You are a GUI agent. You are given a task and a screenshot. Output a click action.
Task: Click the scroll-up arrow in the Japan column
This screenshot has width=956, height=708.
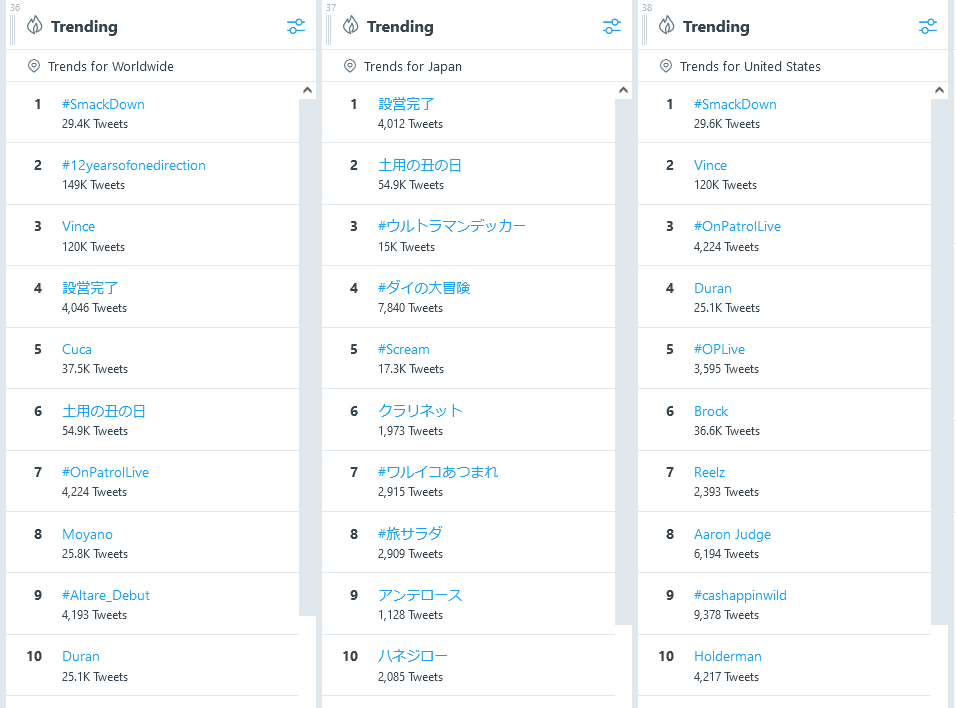623,91
